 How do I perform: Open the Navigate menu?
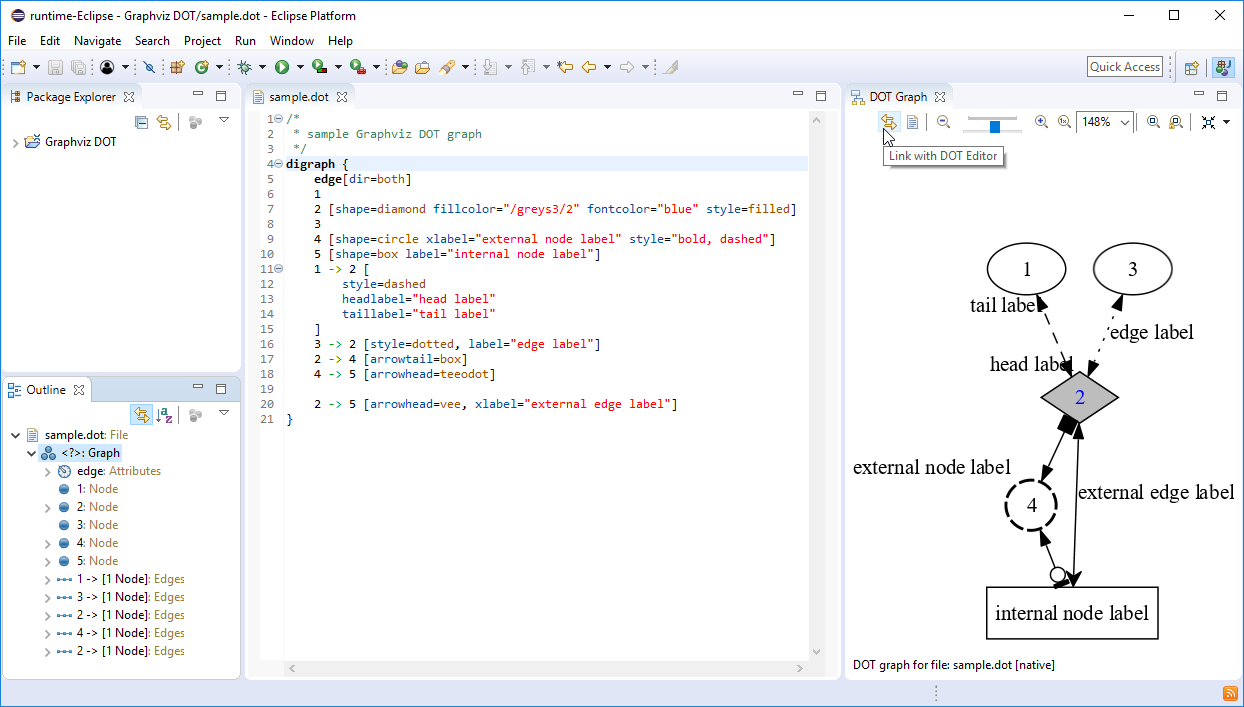[97, 41]
